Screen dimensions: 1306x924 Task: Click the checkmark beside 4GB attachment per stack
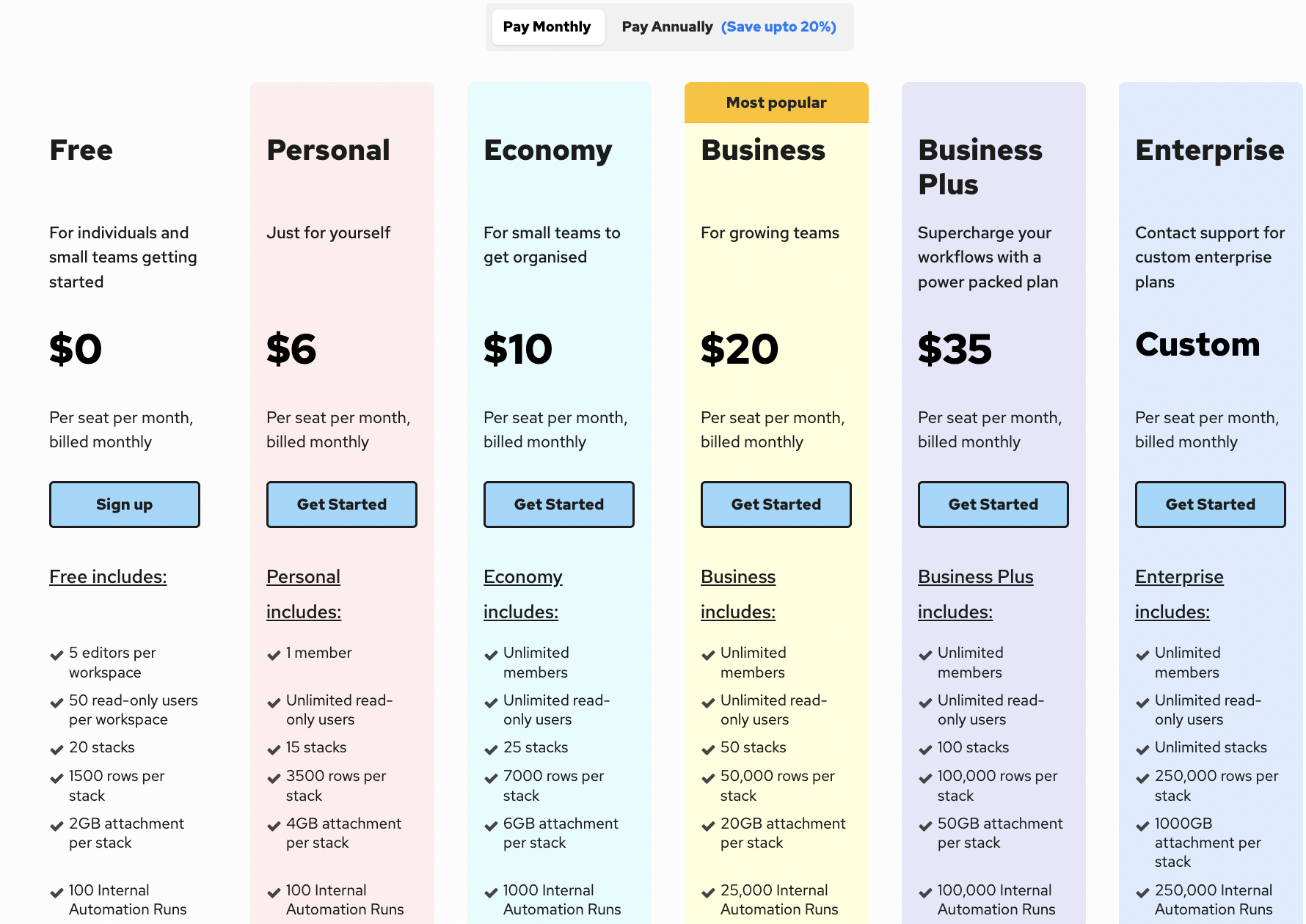coord(272,825)
